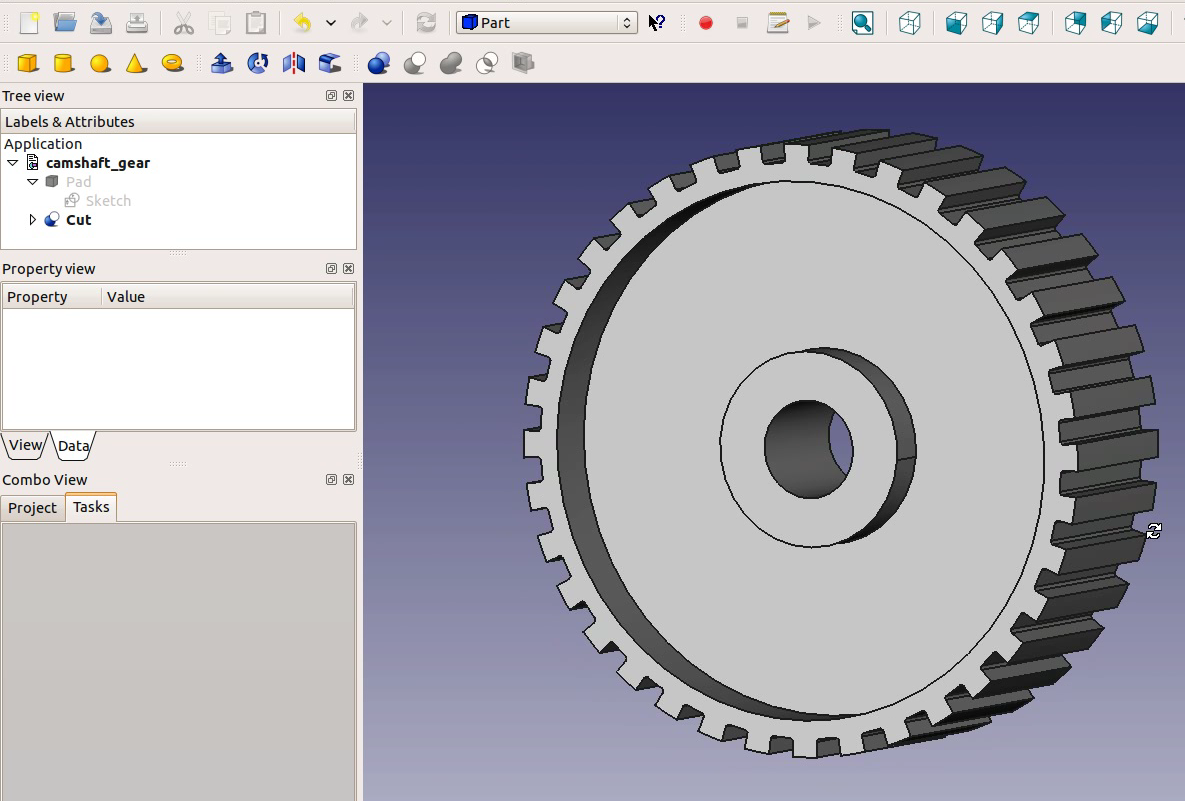Activate the What's This help cursor
This screenshot has height=801, width=1185.
tap(657, 21)
